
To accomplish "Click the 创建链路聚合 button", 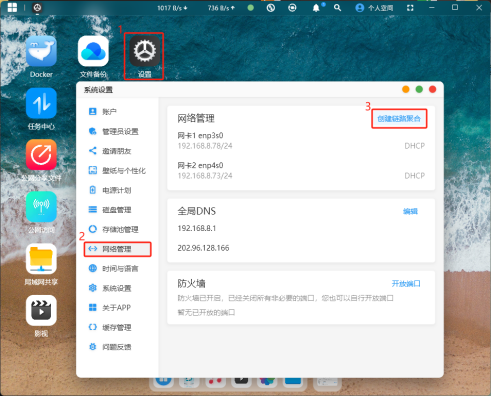I will (x=399, y=119).
